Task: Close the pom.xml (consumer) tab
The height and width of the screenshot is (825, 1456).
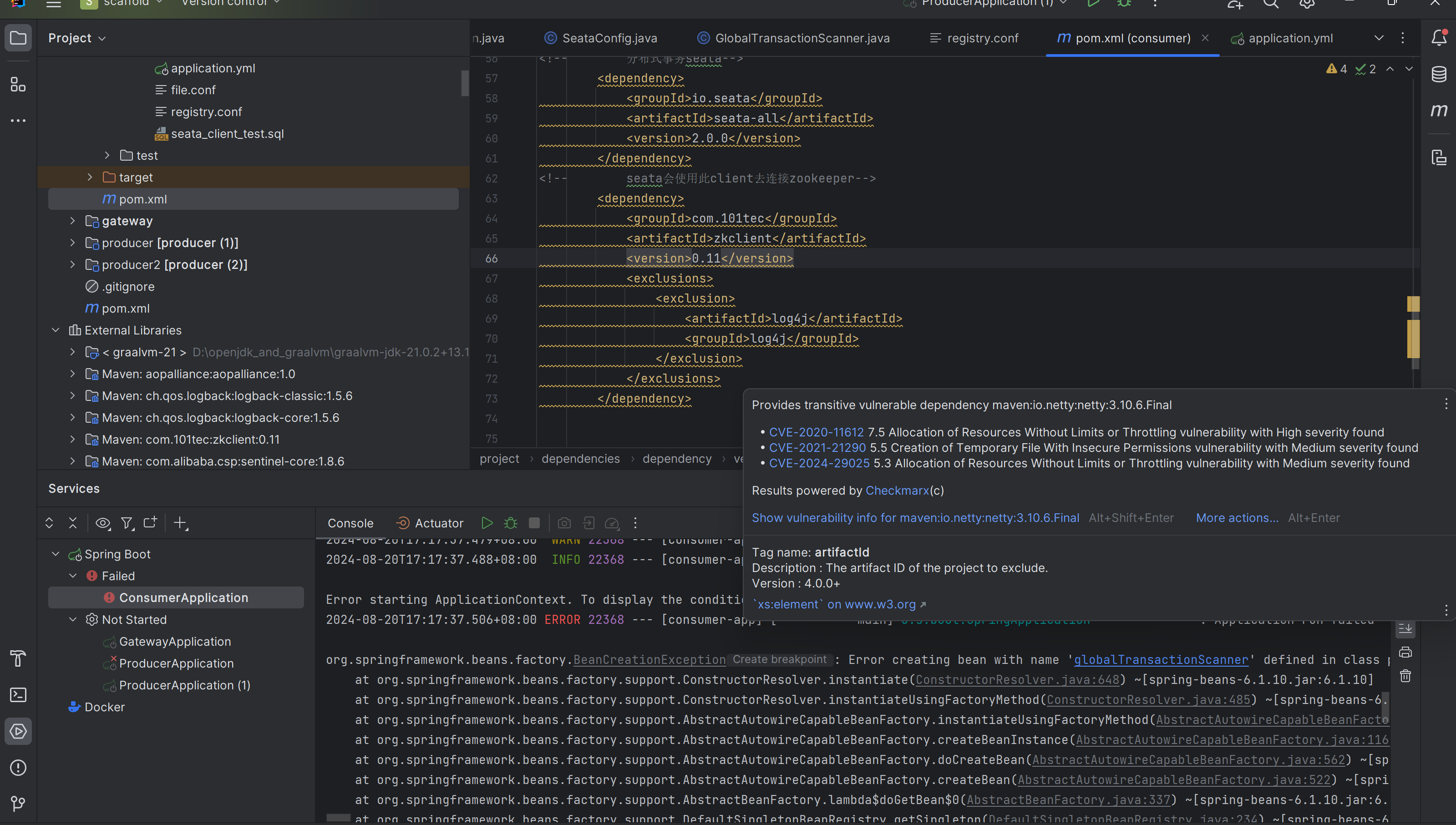Action: [x=1205, y=38]
